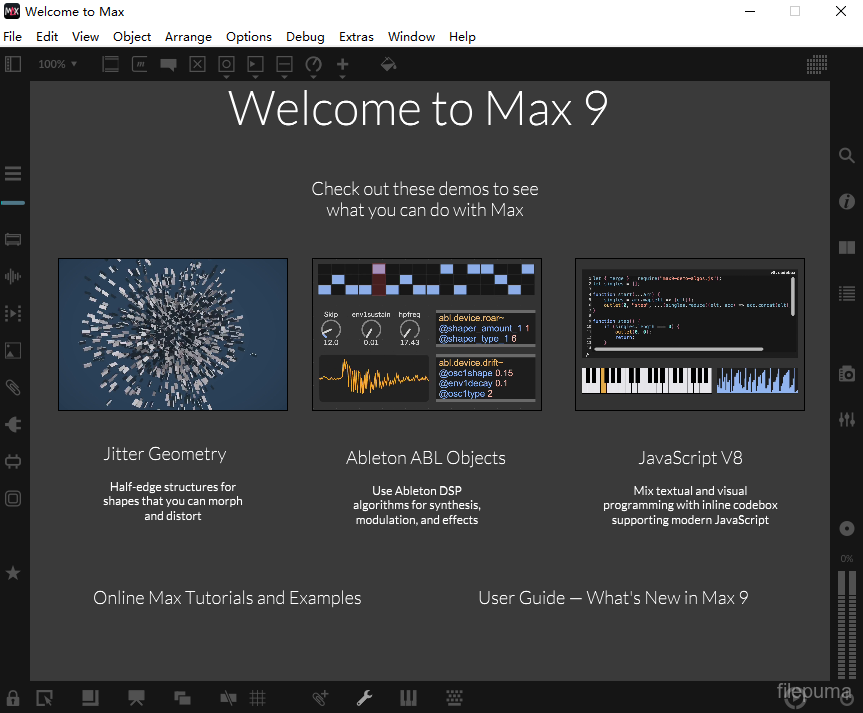
Task: Click the wrench debug icon in bottom toolbar
Action: [364, 698]
